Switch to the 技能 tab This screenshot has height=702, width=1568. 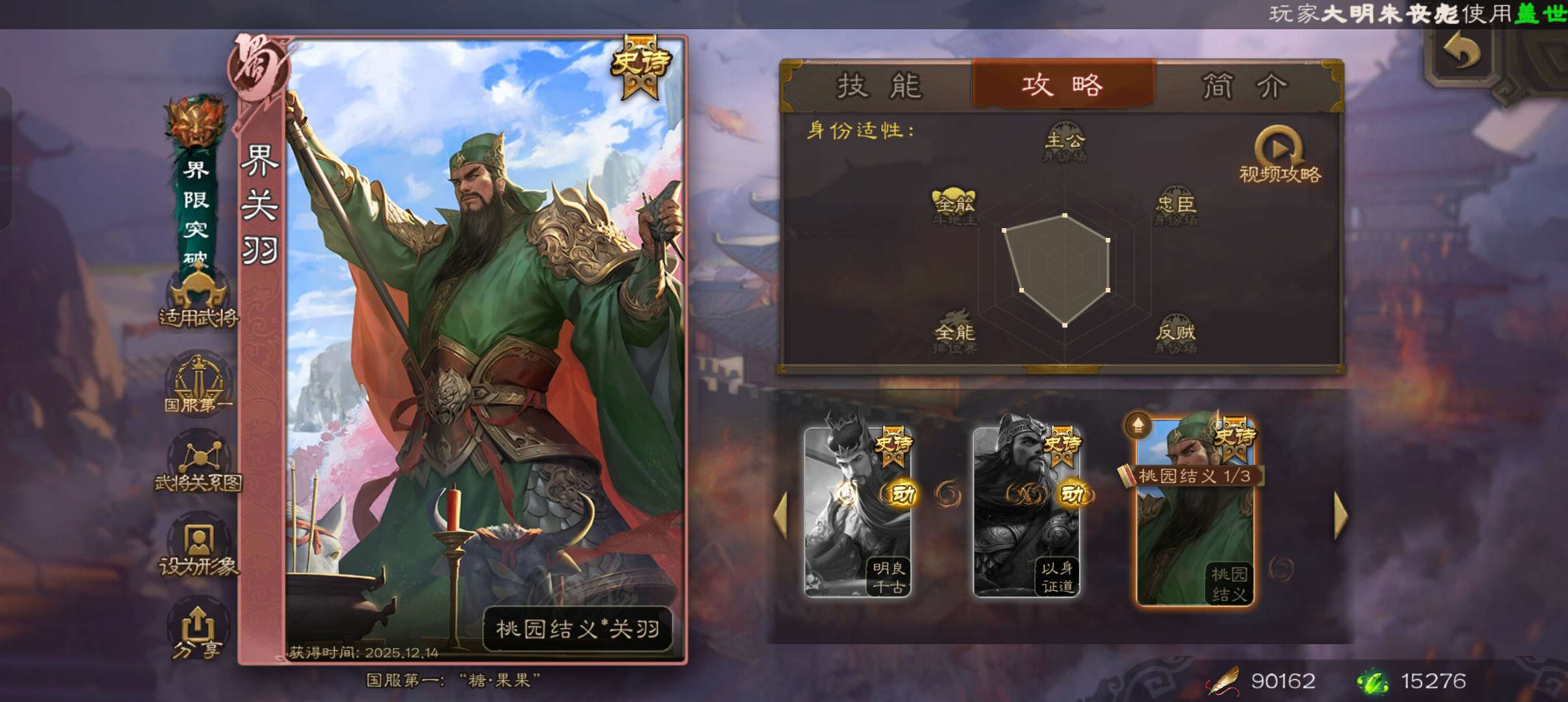coord(879,86)
